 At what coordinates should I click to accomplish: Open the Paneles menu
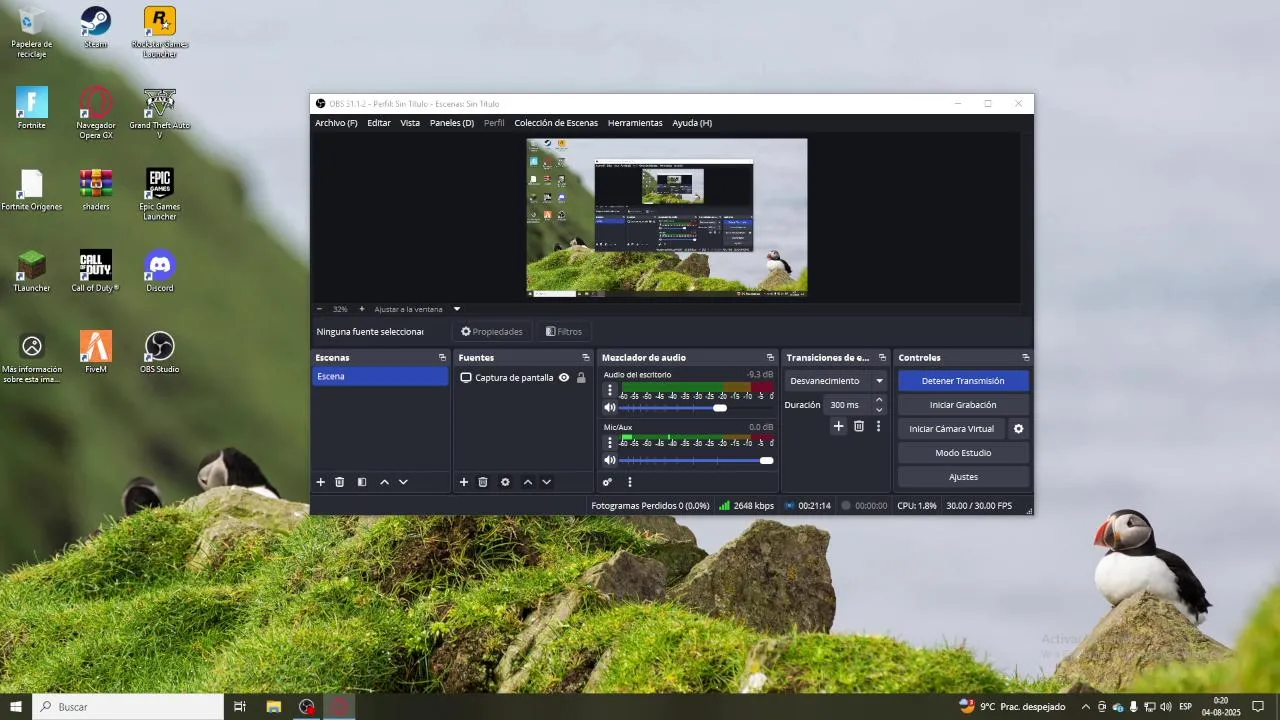pyautogui.click(x=452, y=123)
